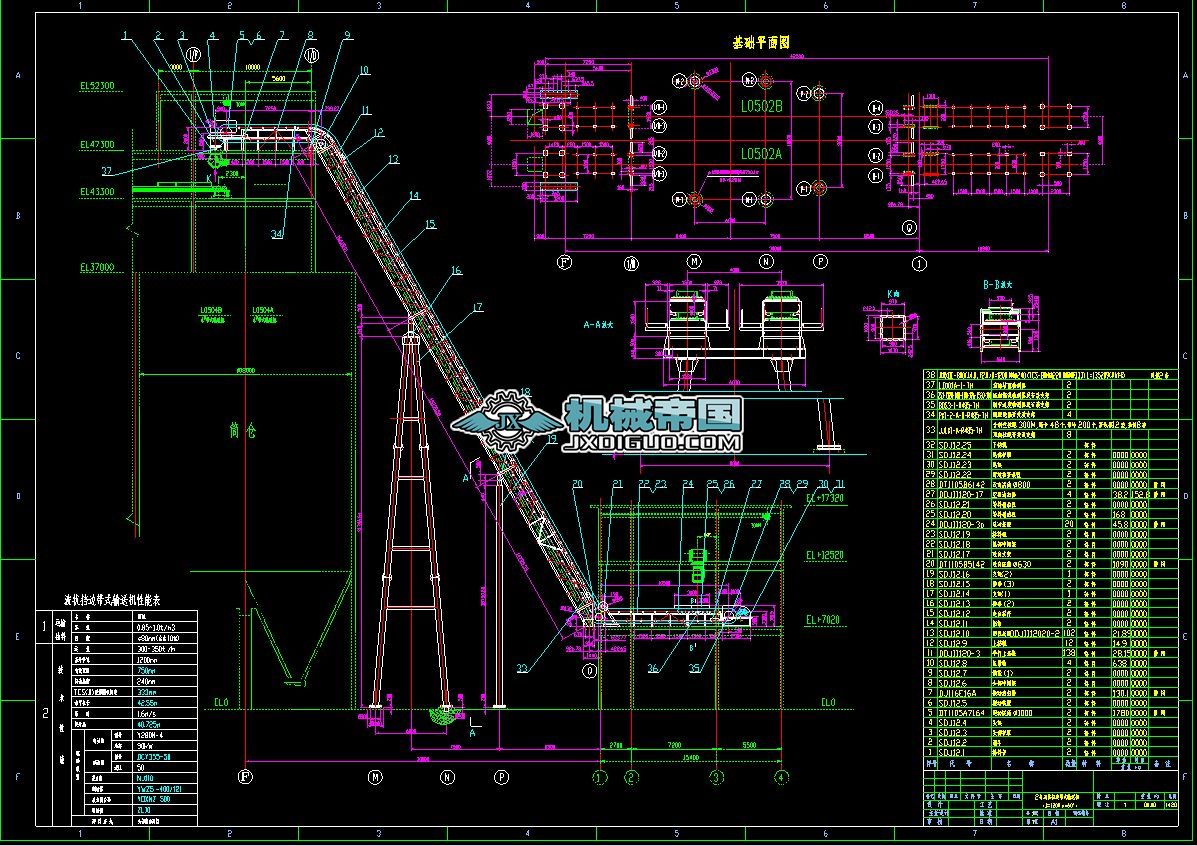Click leader callout 34 below head frame
This screenshot has height=846, width=1197.
(x=277, y=234)
